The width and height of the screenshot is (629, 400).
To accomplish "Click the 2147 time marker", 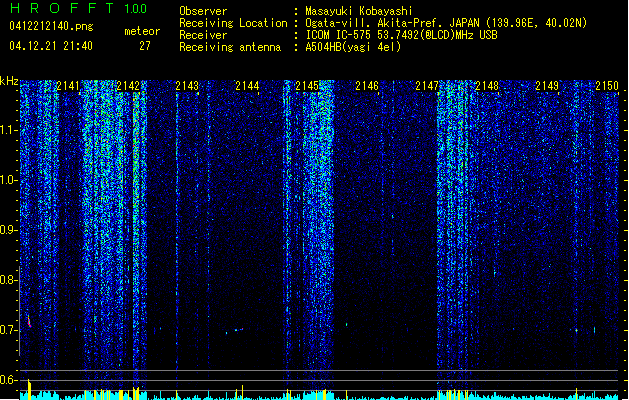I will click(x=427, y=86).
